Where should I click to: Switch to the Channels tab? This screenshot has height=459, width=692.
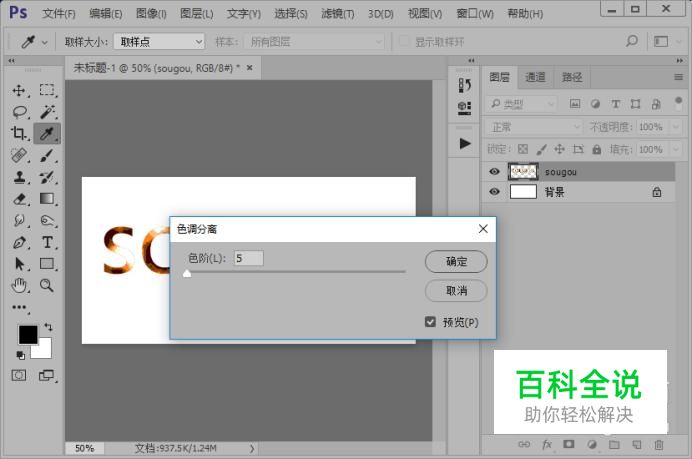(x=535, y=77)
